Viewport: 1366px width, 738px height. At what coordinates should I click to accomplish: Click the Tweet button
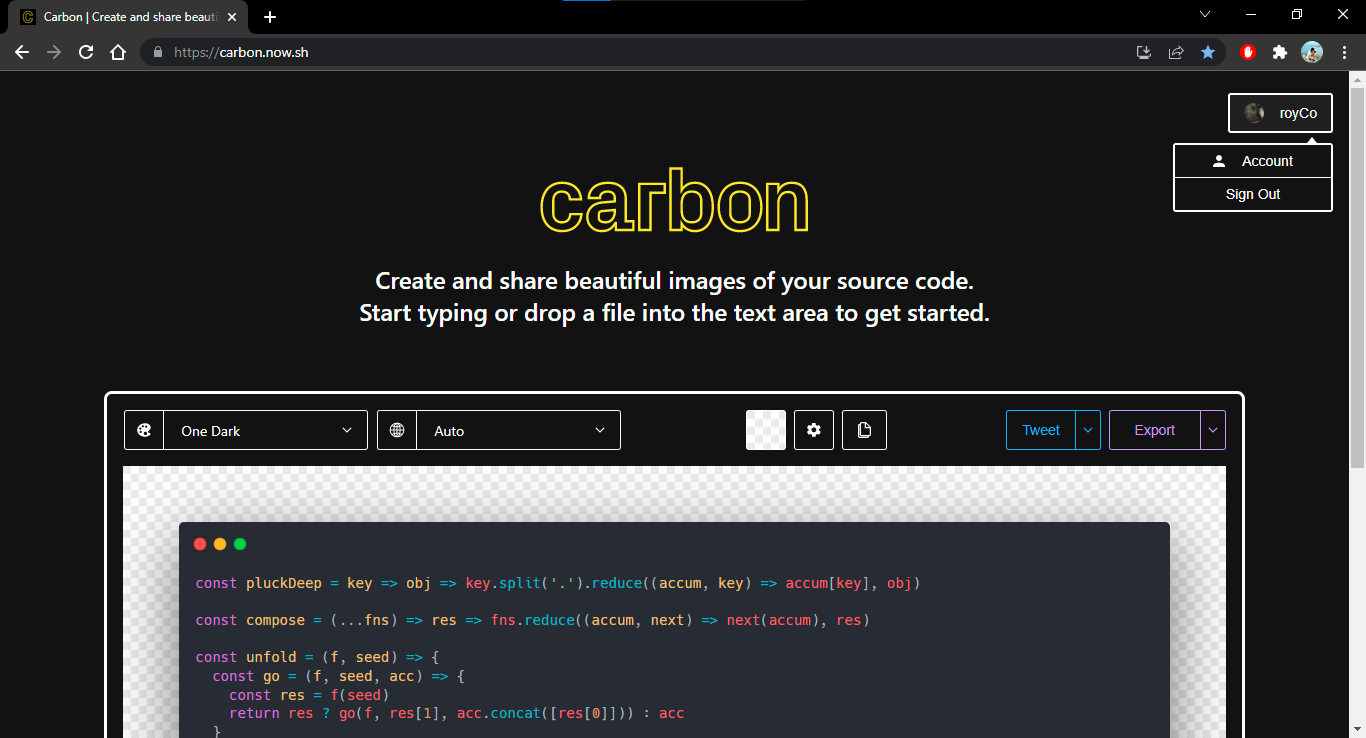pyautogui.click(x=1041, y=430)
